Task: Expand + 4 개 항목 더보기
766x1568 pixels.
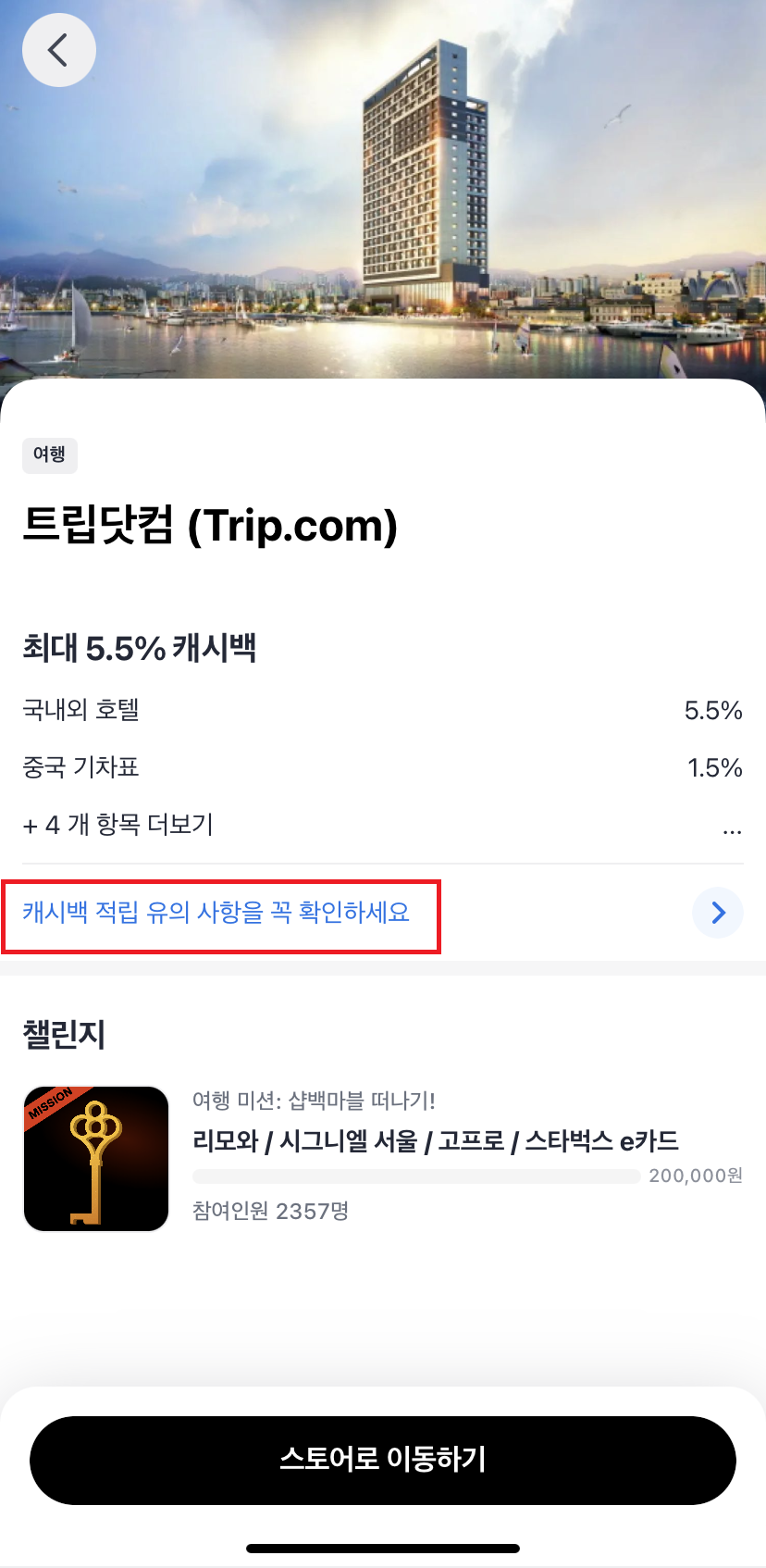Action: pos(118,824)
